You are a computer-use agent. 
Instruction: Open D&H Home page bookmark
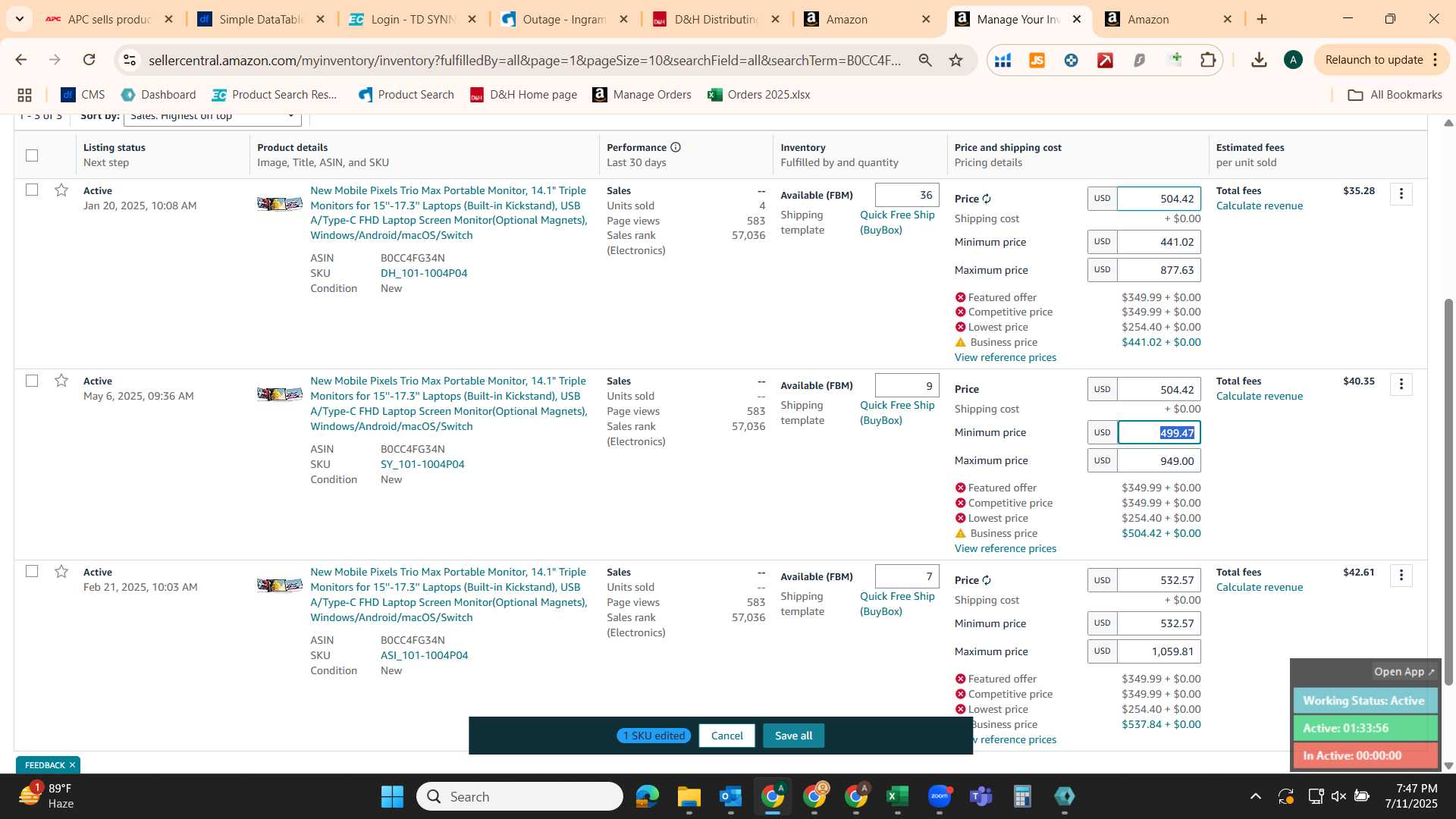523,95
